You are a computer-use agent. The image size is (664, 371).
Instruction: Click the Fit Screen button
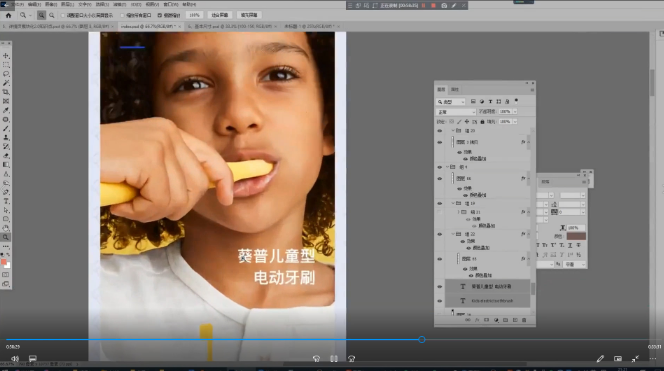coord(220,15)
